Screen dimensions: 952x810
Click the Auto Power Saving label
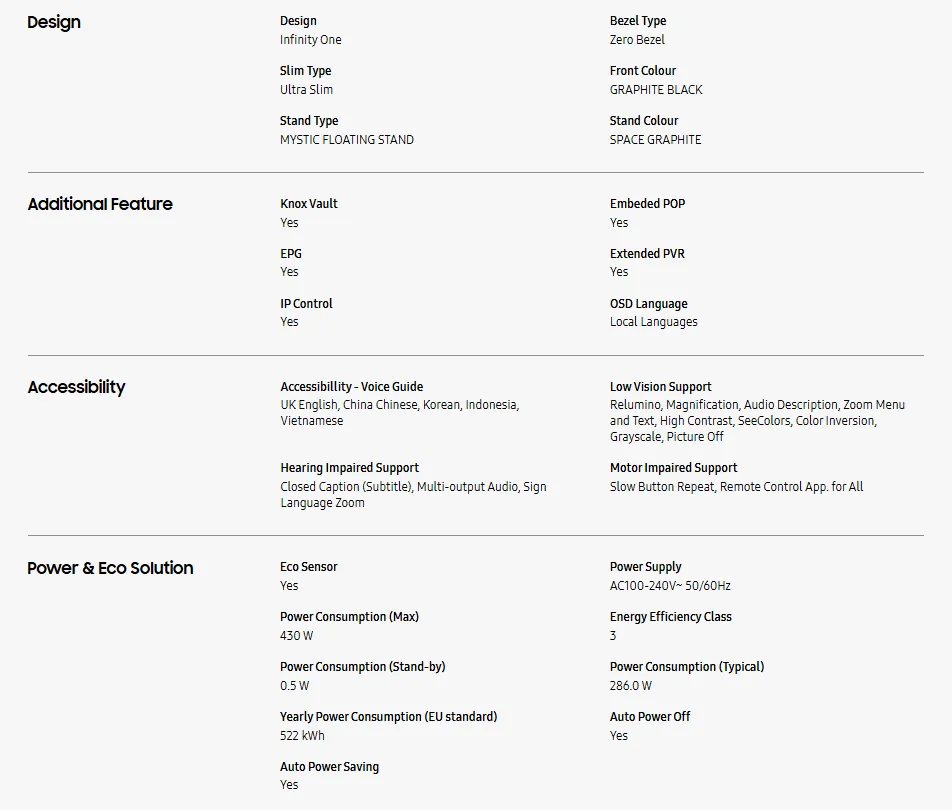[x=330, y=767]
